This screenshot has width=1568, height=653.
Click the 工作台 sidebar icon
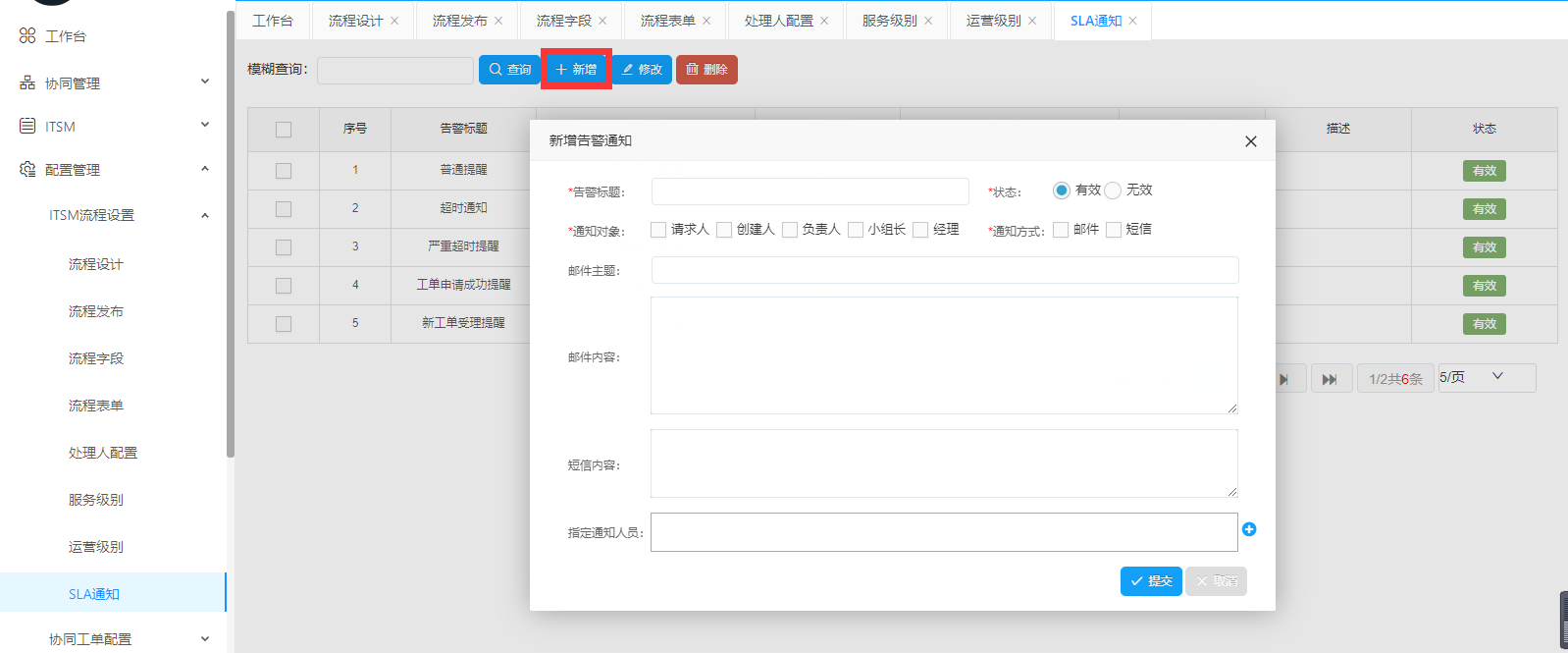pos(27,36)
